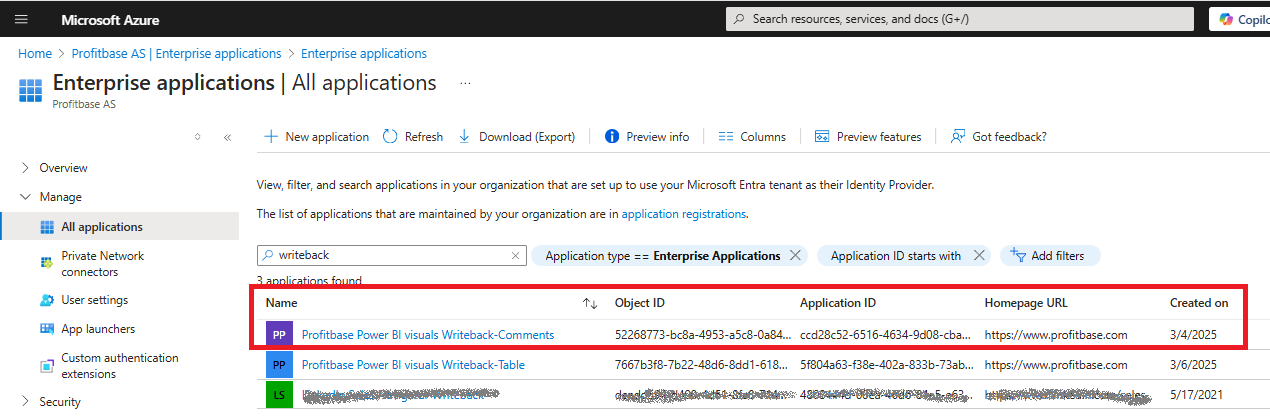Screen dimensions: 1270x416
Task: Open the Azure portal hamburger menu
Action: [x=21, y=20]
